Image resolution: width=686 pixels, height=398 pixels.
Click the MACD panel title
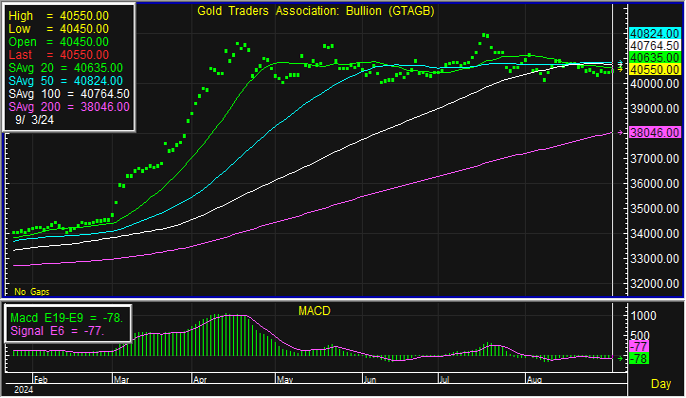[x=314, y=311]
